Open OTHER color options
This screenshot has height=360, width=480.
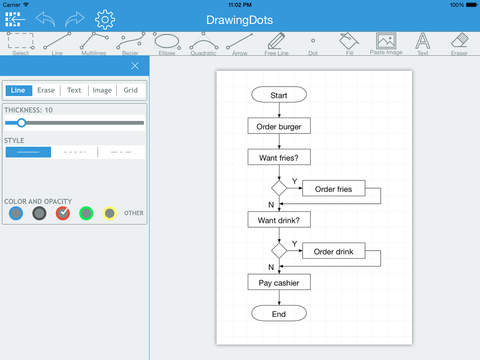[x=134, y=213]
